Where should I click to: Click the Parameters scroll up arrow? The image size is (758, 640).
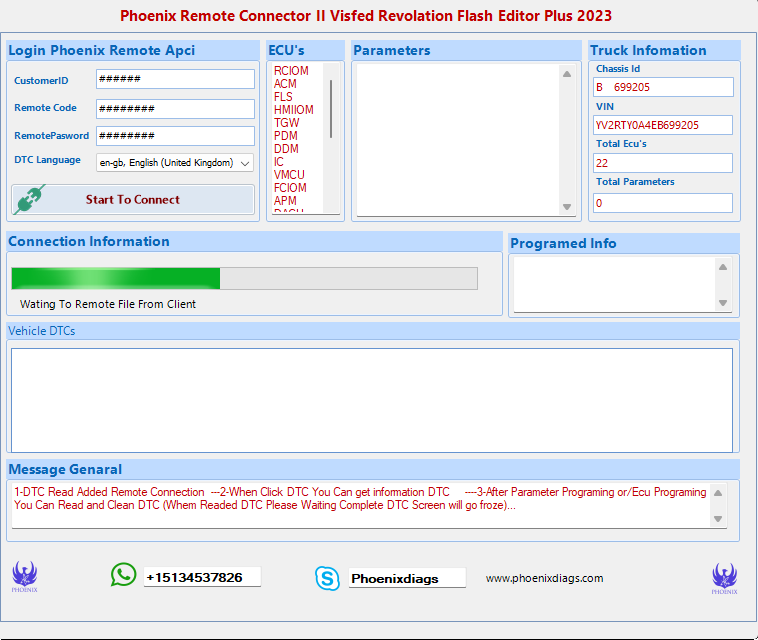point(567,74)
